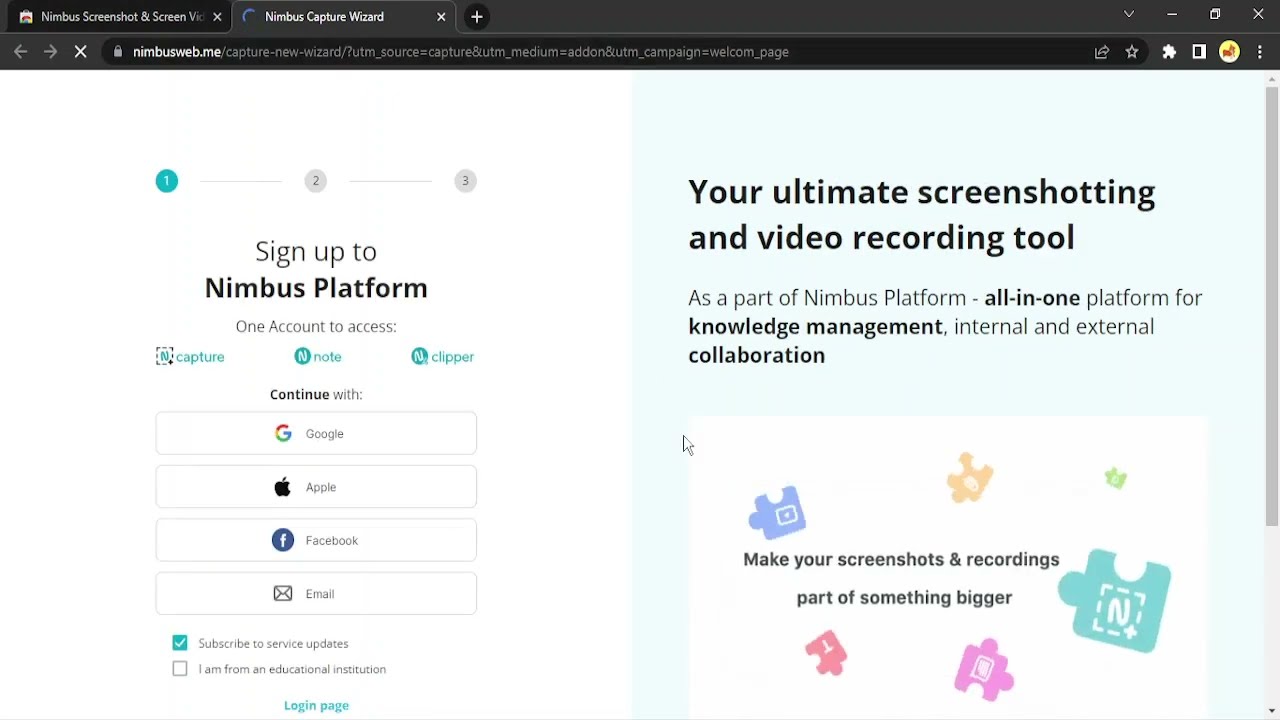Viewport: 1280px width, 720px height.
Task: Close the Nimbus Screenshot tab
Action: tap(217, 17)
